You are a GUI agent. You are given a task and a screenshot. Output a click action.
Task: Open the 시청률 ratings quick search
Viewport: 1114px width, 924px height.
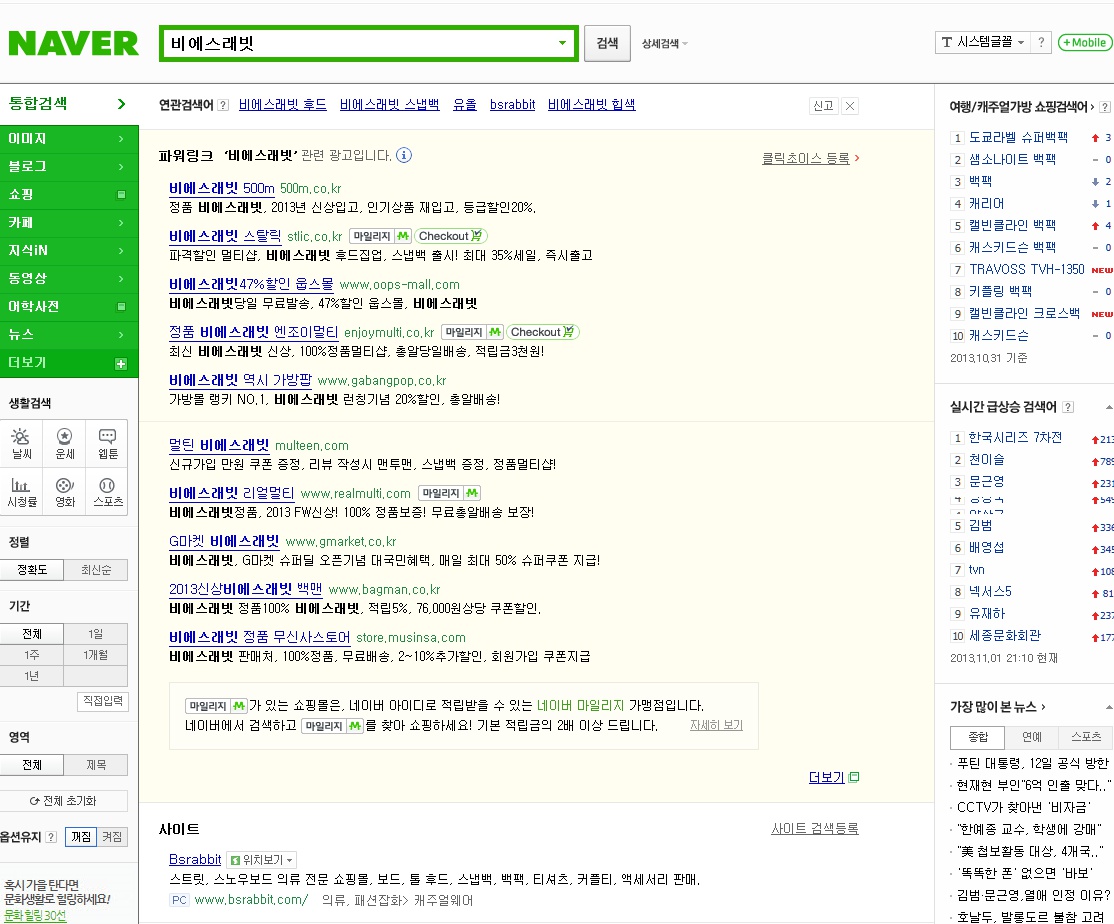21,492
